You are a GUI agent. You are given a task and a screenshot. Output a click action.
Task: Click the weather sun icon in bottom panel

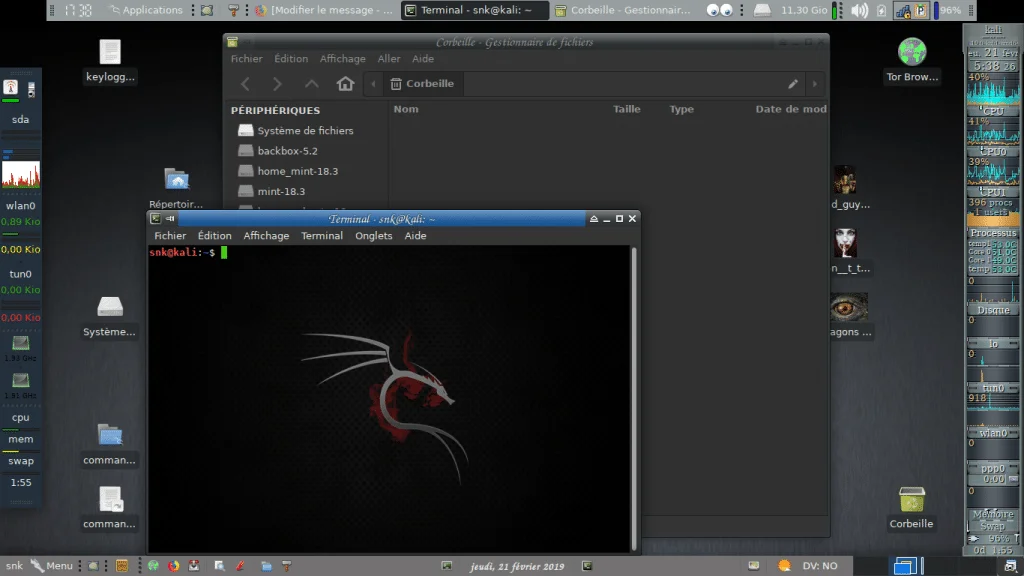pos(784,566)
